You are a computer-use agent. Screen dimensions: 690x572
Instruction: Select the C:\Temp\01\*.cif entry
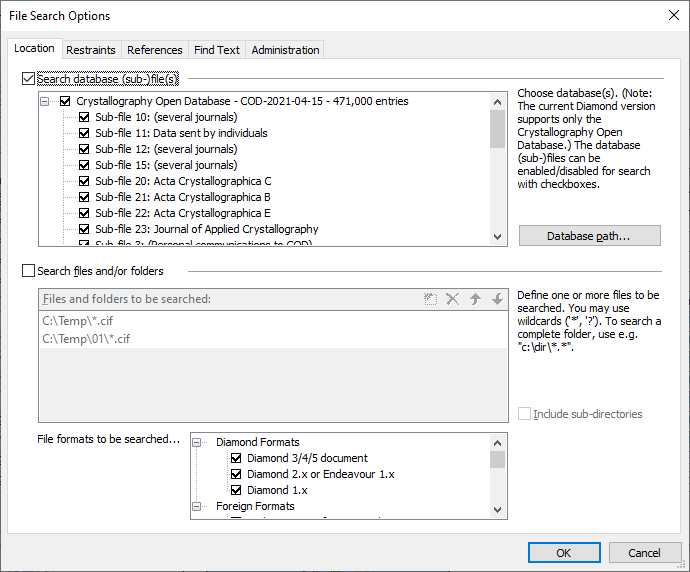coord(86,339)
